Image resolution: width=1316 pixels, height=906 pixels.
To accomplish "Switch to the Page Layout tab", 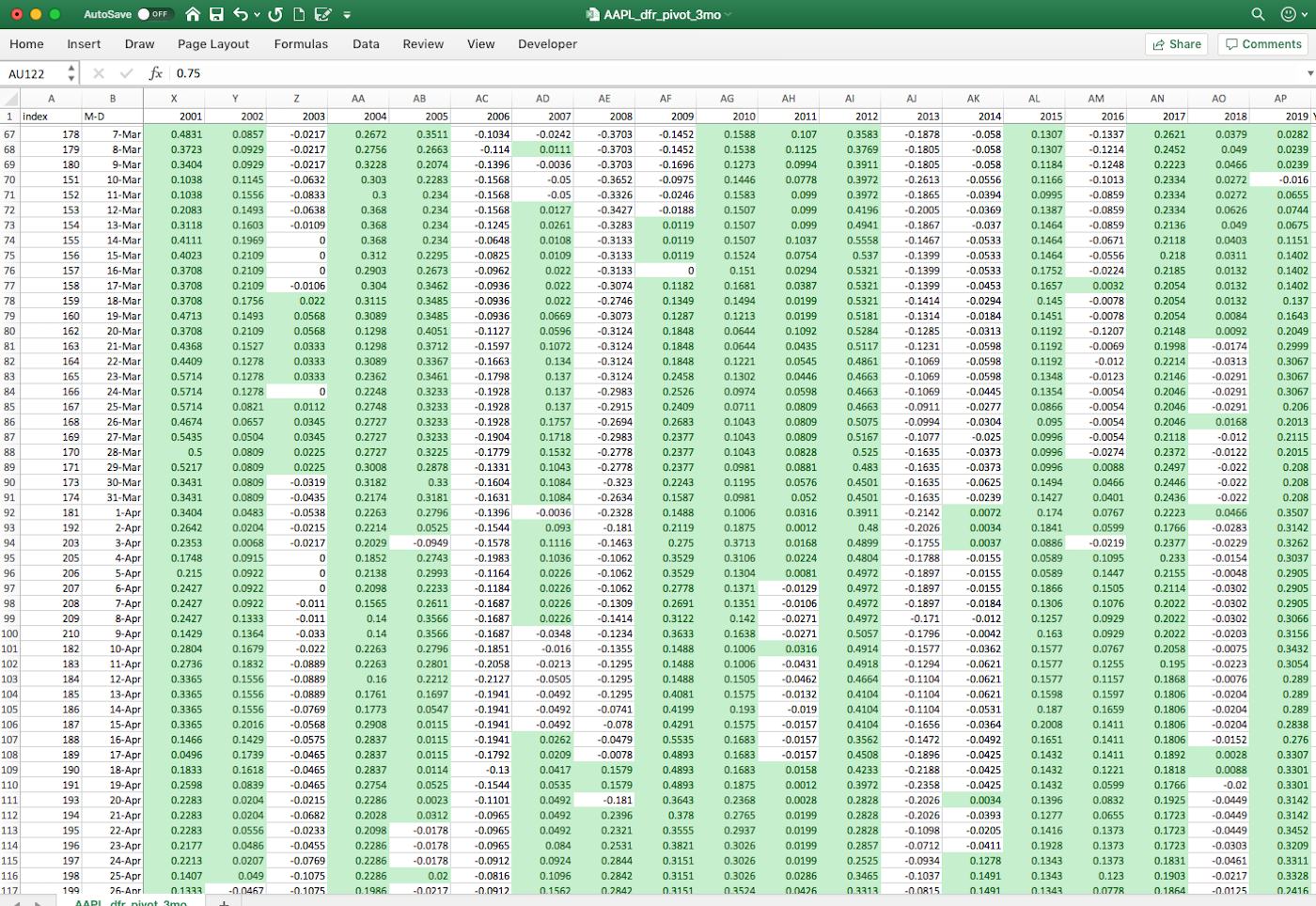I will [x=213, y=44].
